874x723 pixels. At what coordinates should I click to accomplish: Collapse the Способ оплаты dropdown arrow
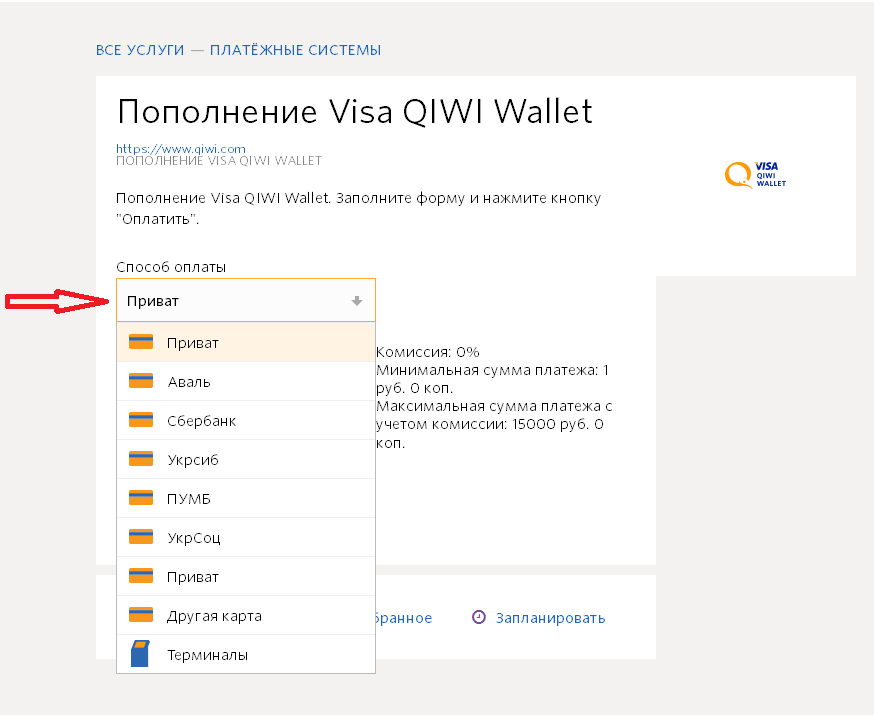(x=357, y=301)
